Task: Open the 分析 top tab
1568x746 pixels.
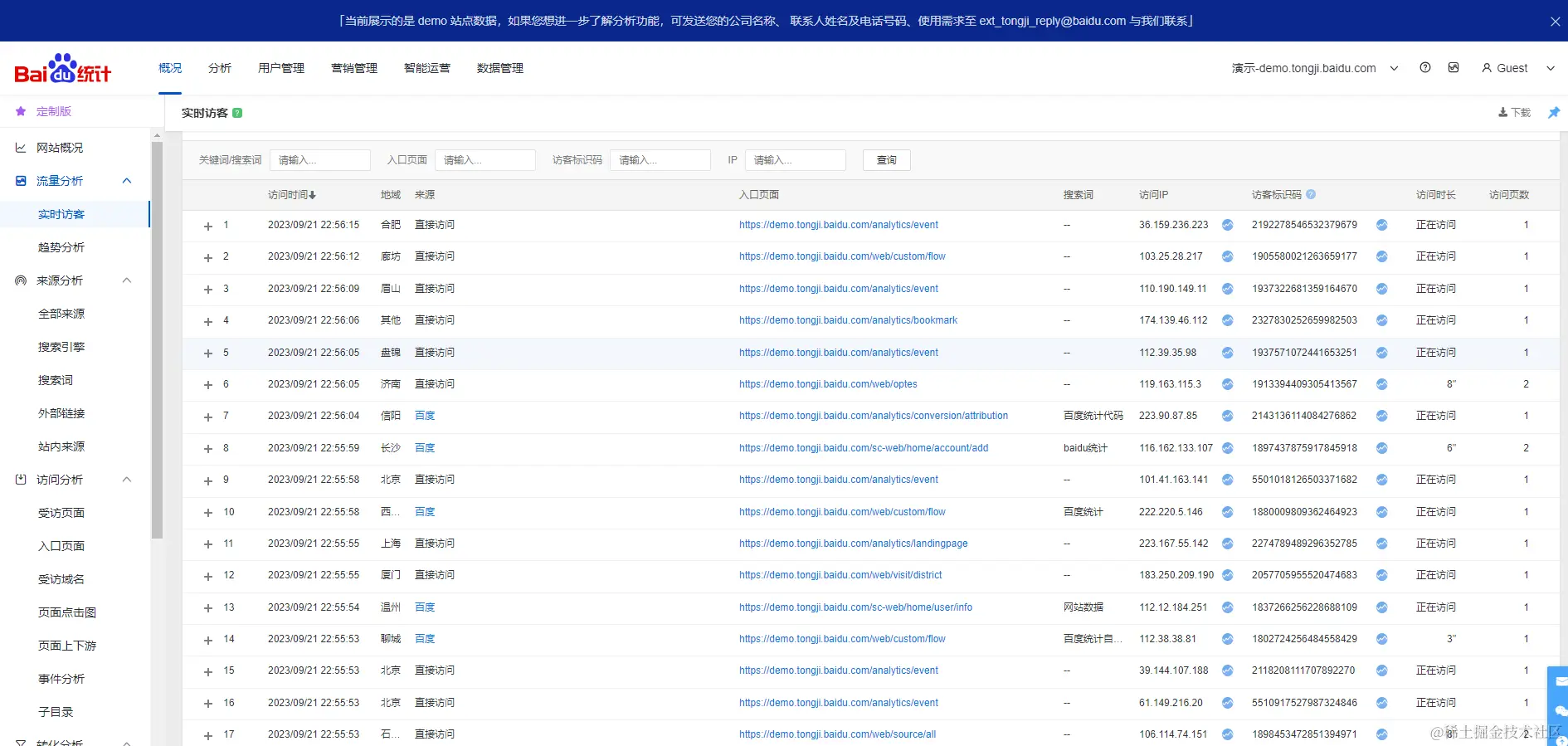Action: (220, 68)
